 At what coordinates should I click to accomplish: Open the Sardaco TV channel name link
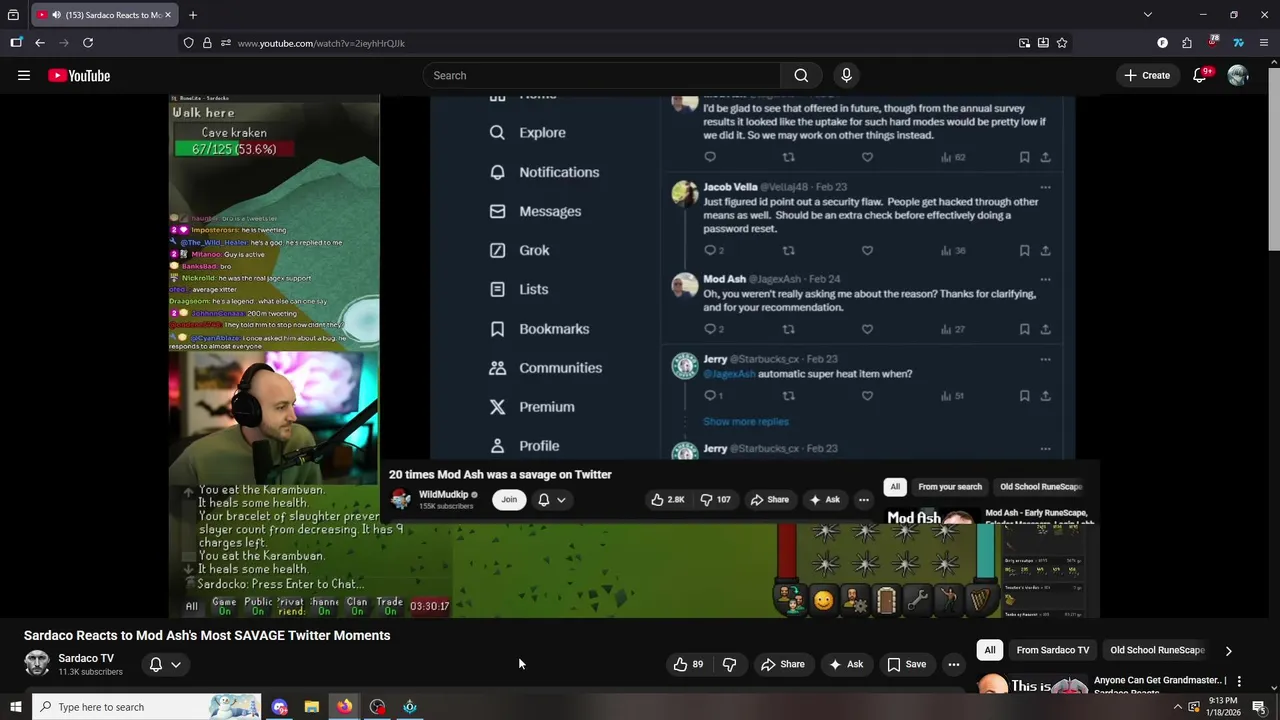[86, 658]
